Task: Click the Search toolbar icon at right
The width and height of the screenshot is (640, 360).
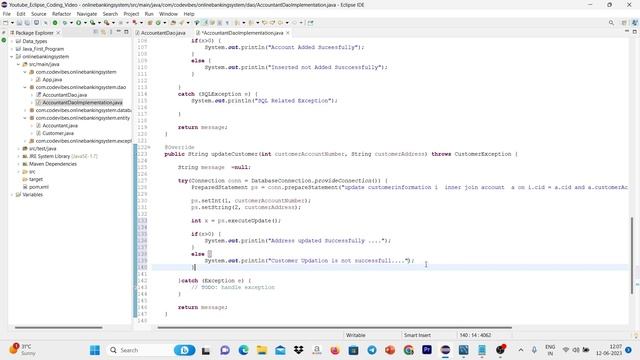Action: pyautogui.click(x=611, y=23)
